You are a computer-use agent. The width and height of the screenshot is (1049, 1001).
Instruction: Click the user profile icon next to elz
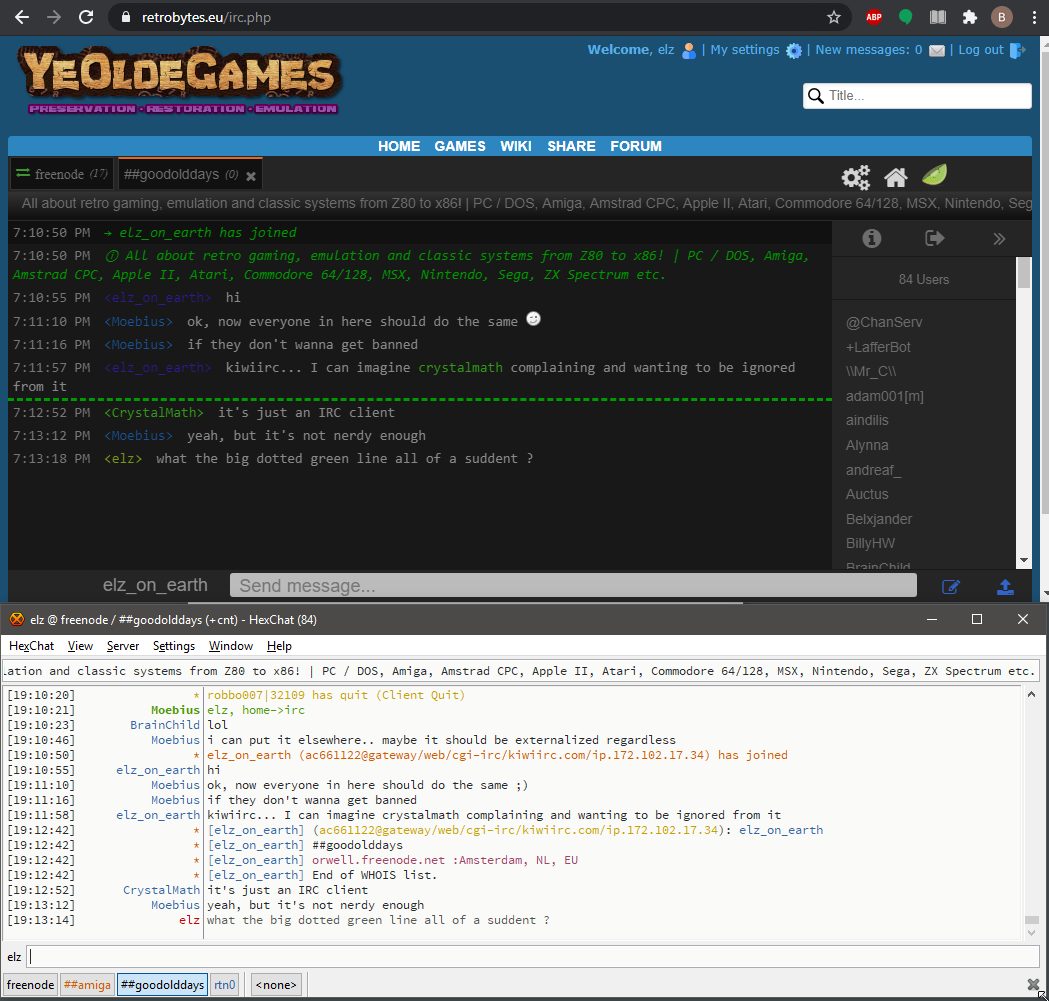[x=688, y=50]
